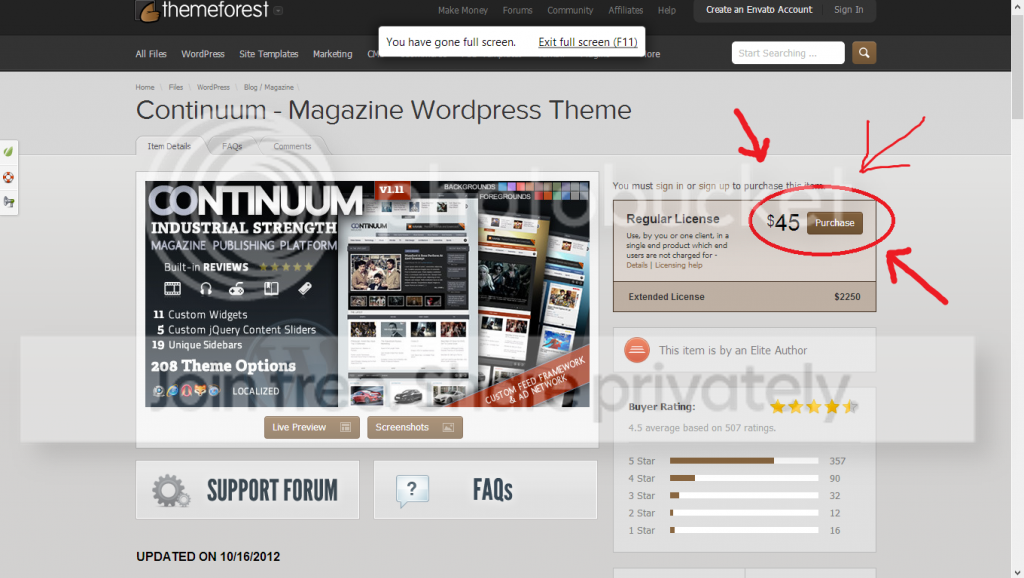Open the Community menu
1024x578 pixels.
coord(570,10)
